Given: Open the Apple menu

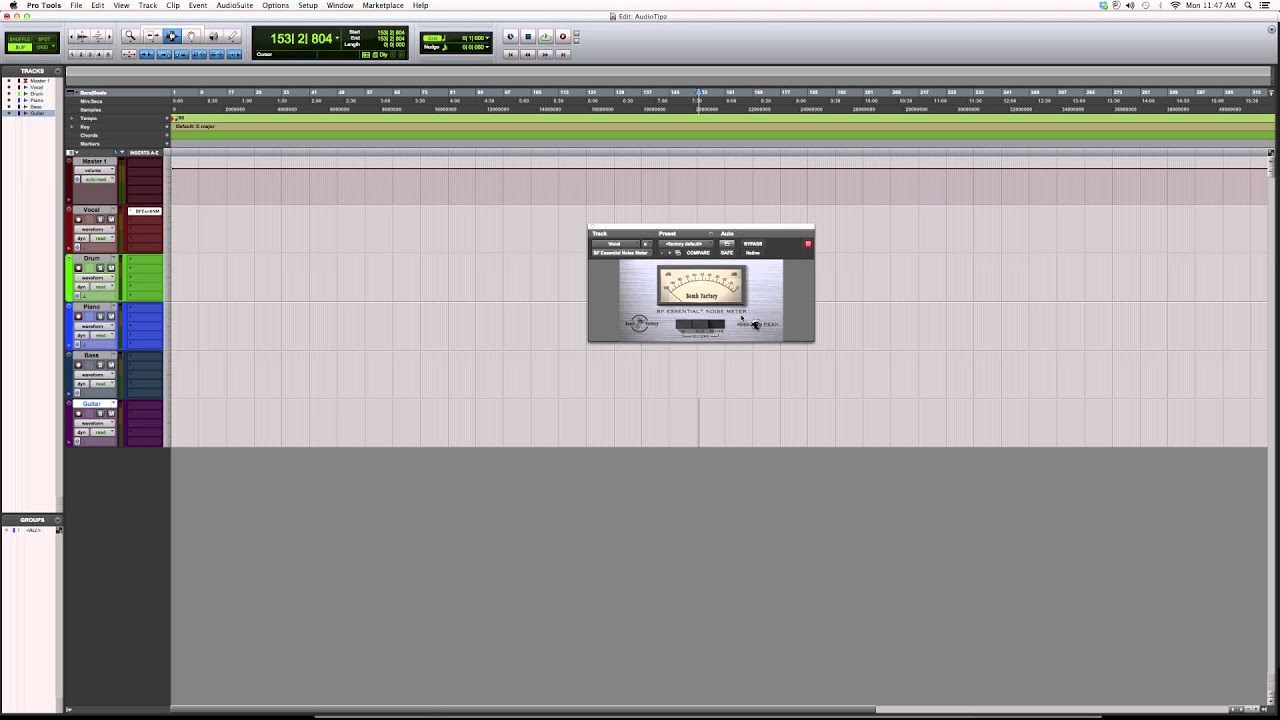Looking at the screenshot, I should 13,5.
